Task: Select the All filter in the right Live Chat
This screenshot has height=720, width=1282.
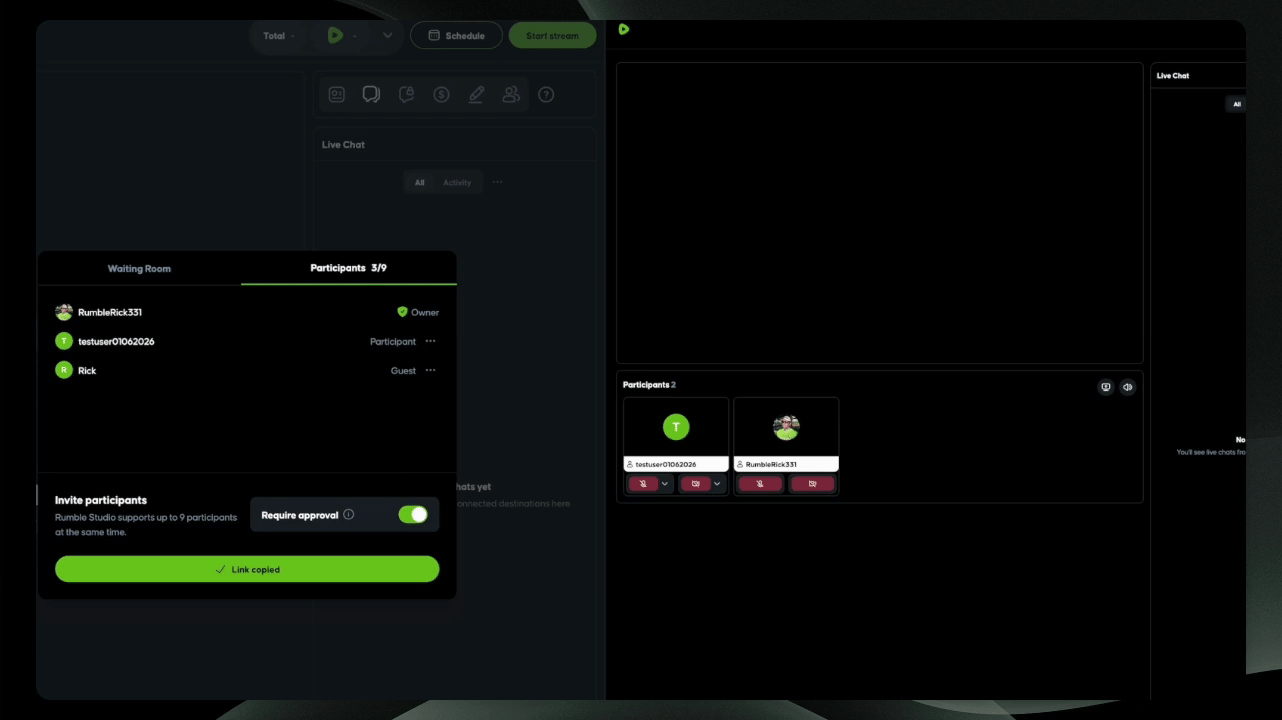Action: point(1237,104)
